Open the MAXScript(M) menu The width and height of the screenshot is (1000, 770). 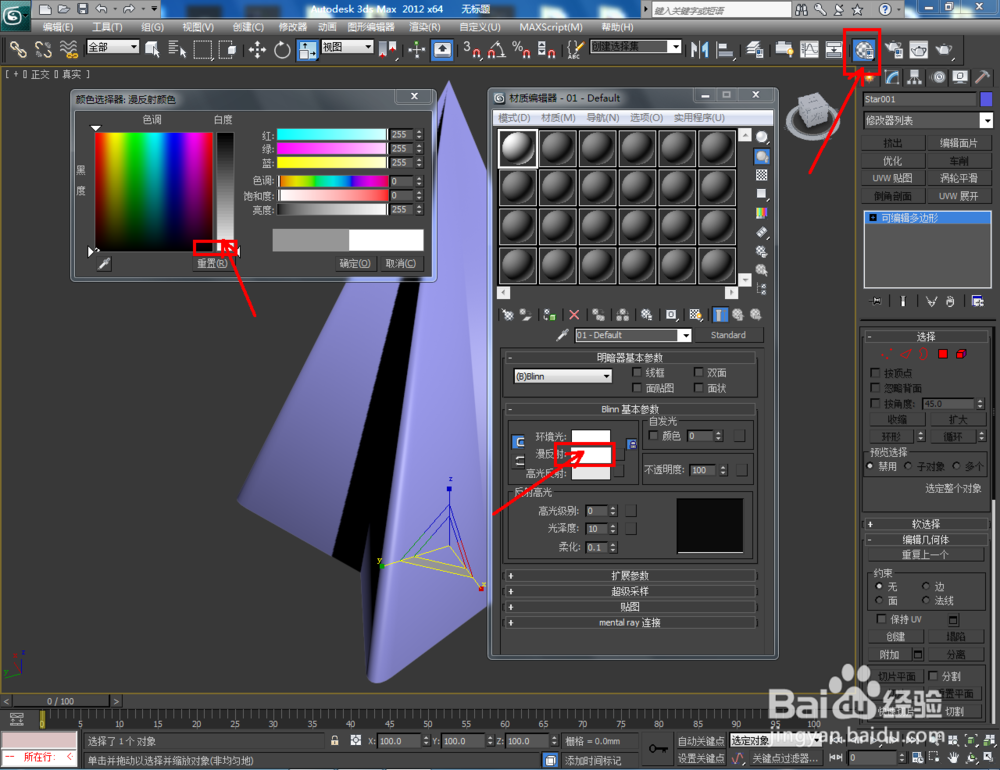[x=550, y=27]
